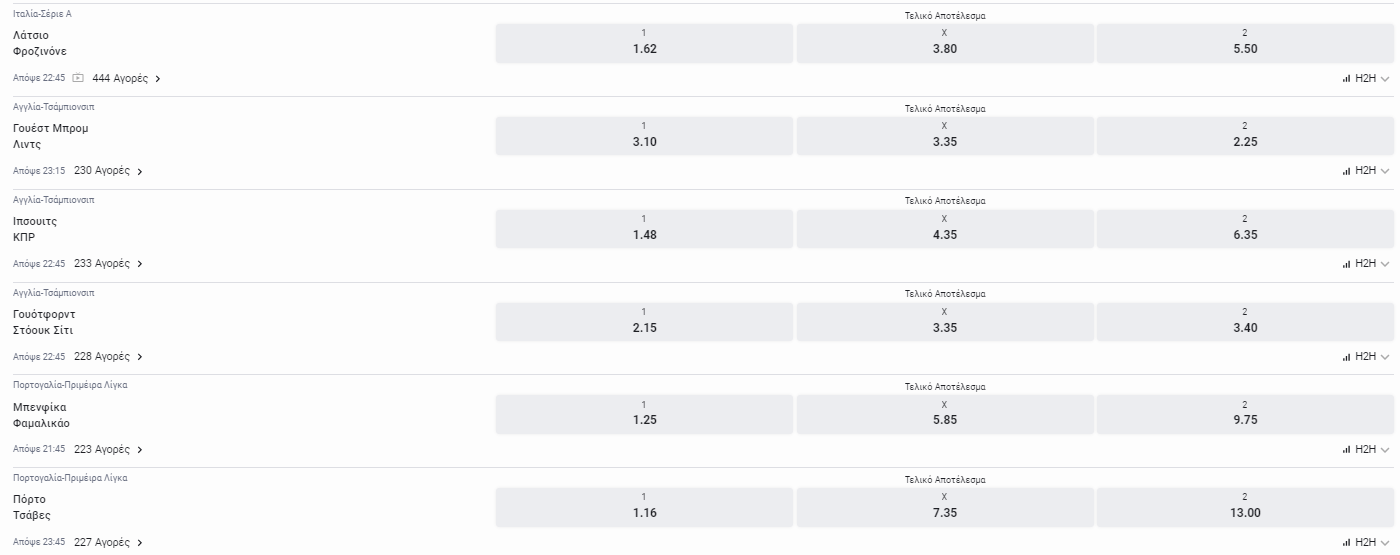Click the arrow icon beside 233 Αγορές

(140, 264)
